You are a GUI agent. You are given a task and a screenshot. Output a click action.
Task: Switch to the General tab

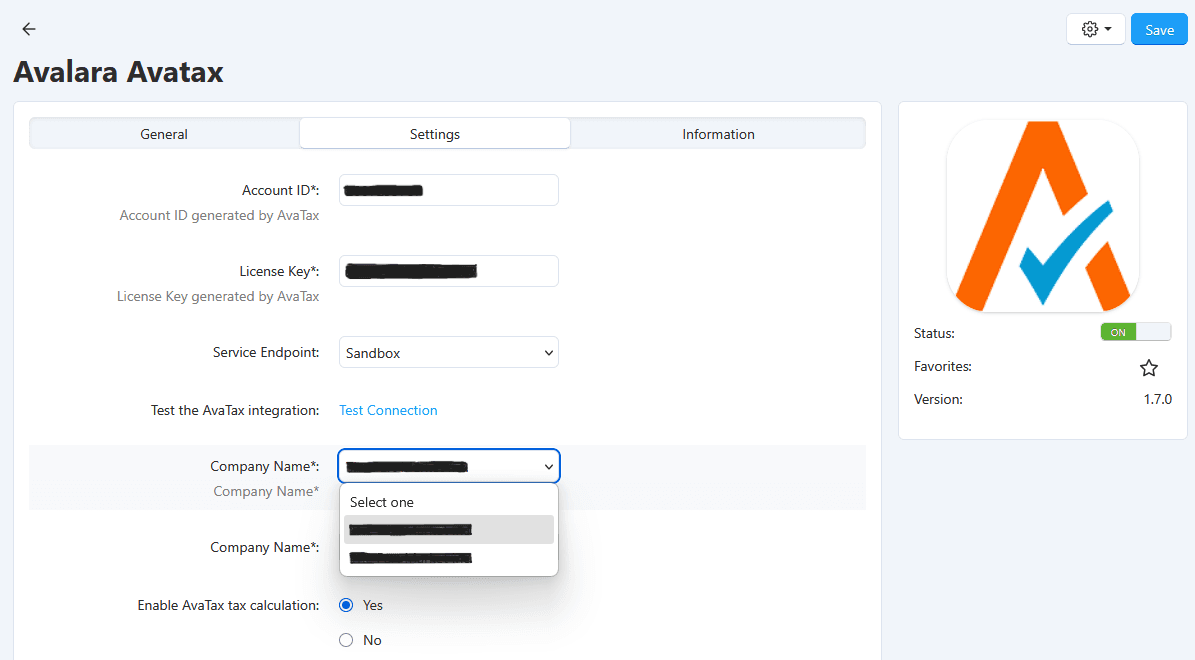(x=164, y=133)
